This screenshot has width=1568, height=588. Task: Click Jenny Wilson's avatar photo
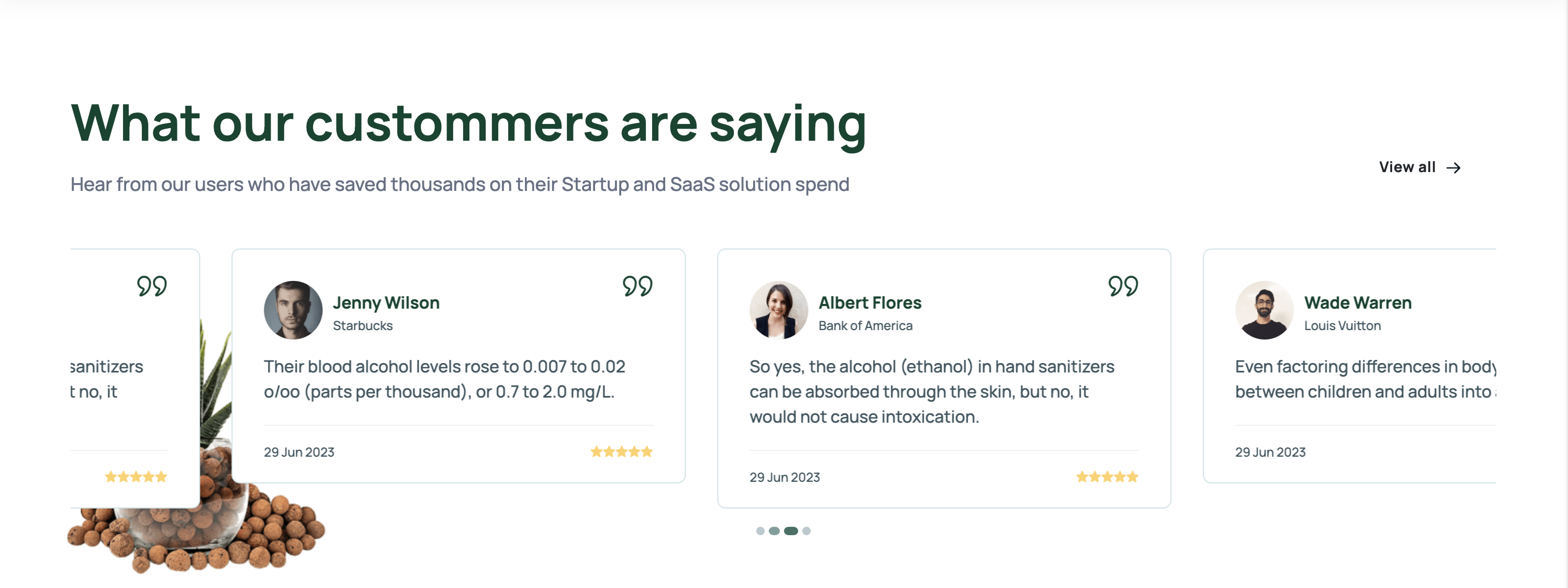coord(294,310)
